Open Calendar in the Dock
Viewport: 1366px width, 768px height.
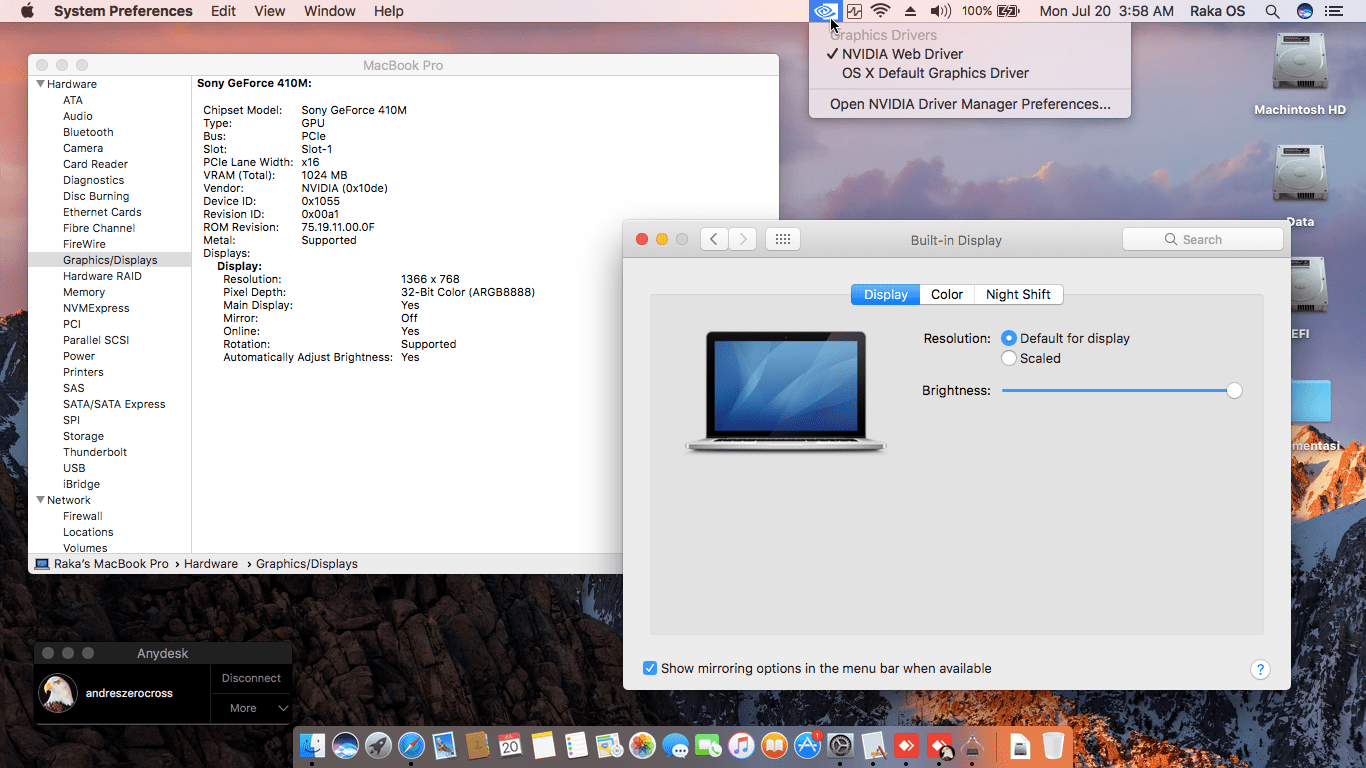point(510,745)
